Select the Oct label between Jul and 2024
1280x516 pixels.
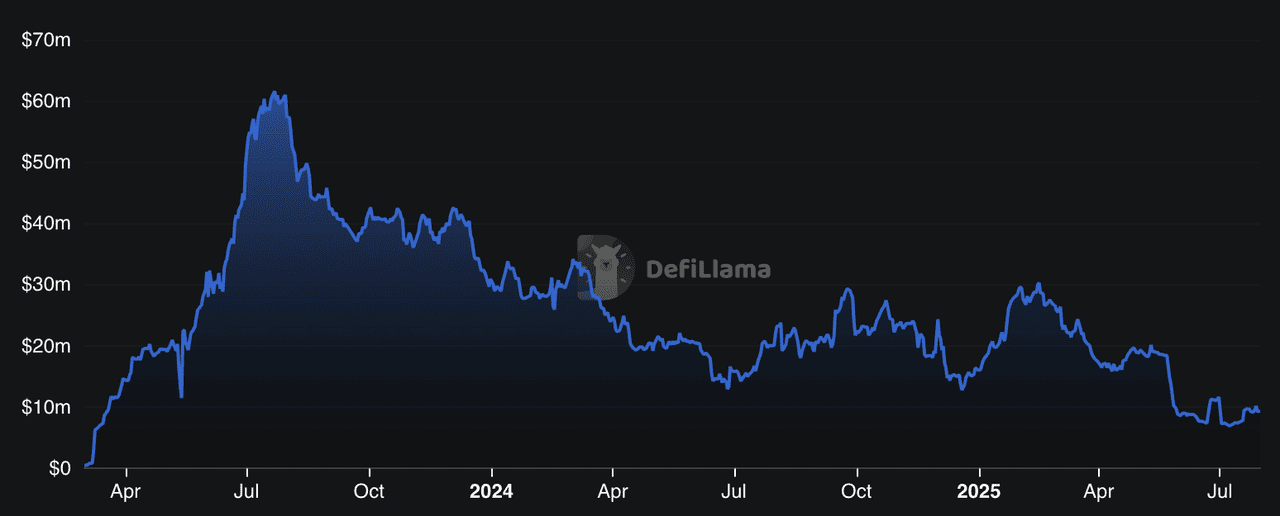click(x=369, y=492)
